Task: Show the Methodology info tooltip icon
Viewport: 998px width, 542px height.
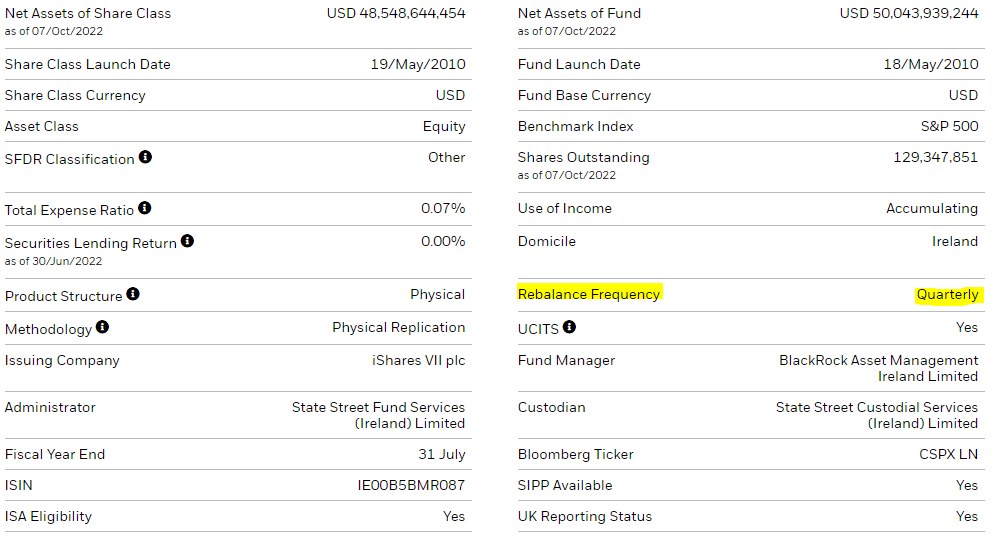Action: (x=102, y=327)
